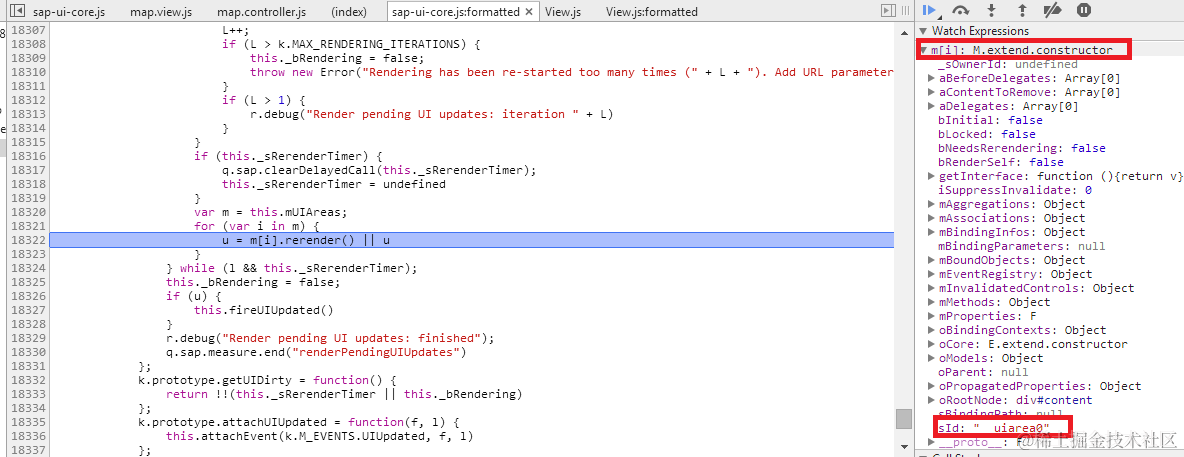Expand oRootNode div#content entry
This screenshot has height=457, width=1184.
click(x=932, y=400)
